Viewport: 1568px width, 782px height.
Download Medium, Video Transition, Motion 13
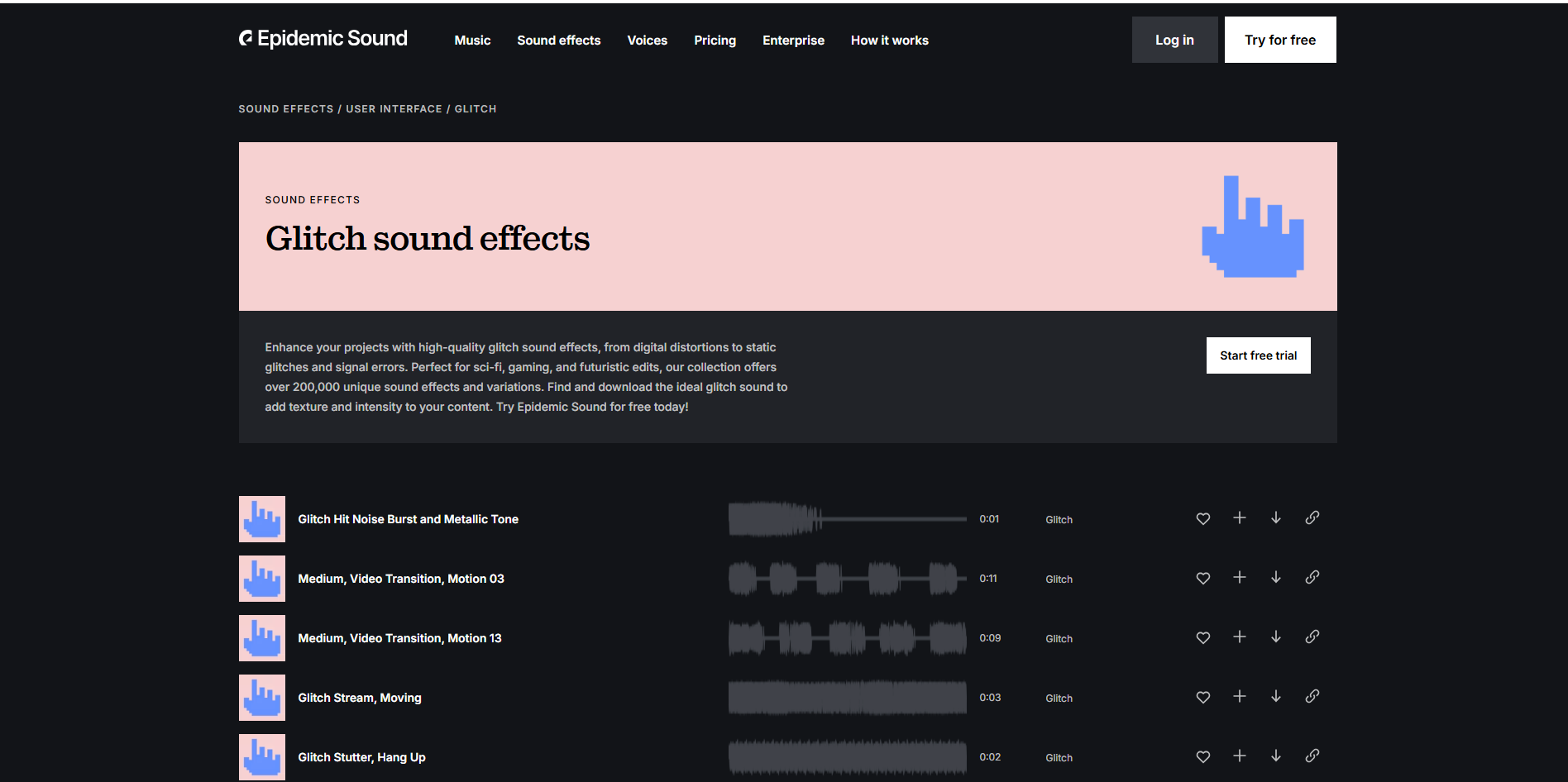pyautogui.click(x=1275, y=637)
